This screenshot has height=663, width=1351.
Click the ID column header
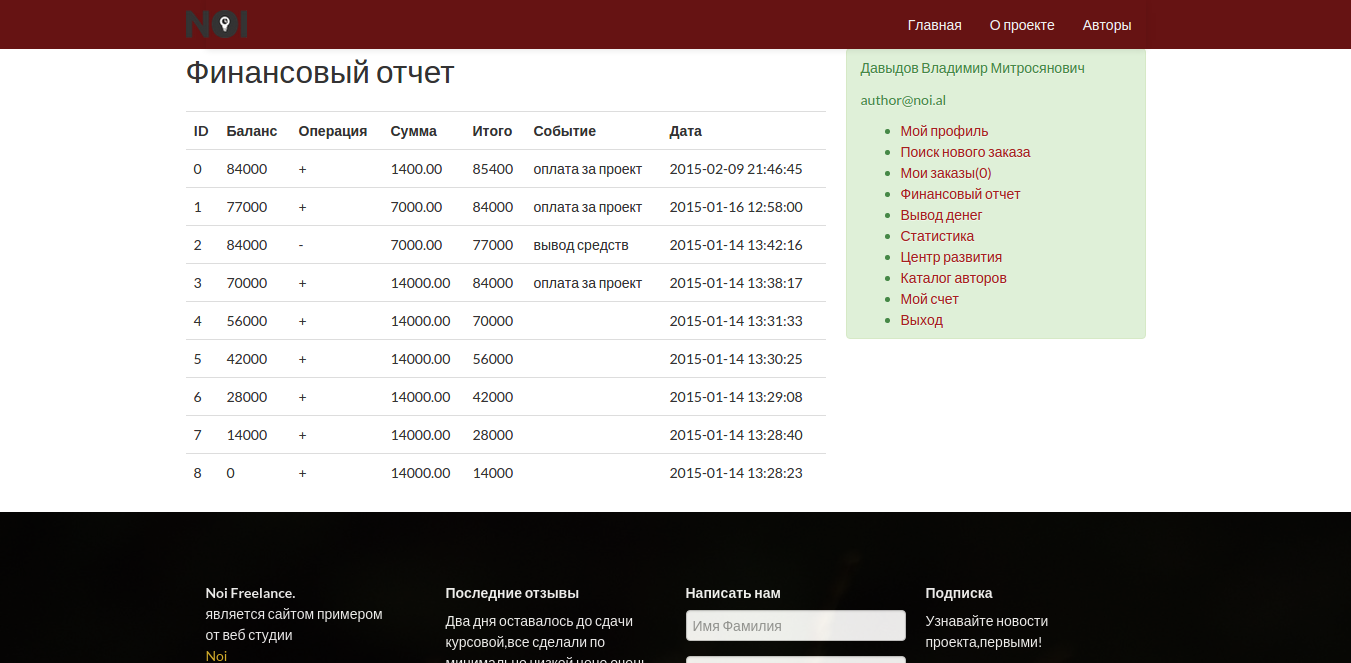(201, 131)
